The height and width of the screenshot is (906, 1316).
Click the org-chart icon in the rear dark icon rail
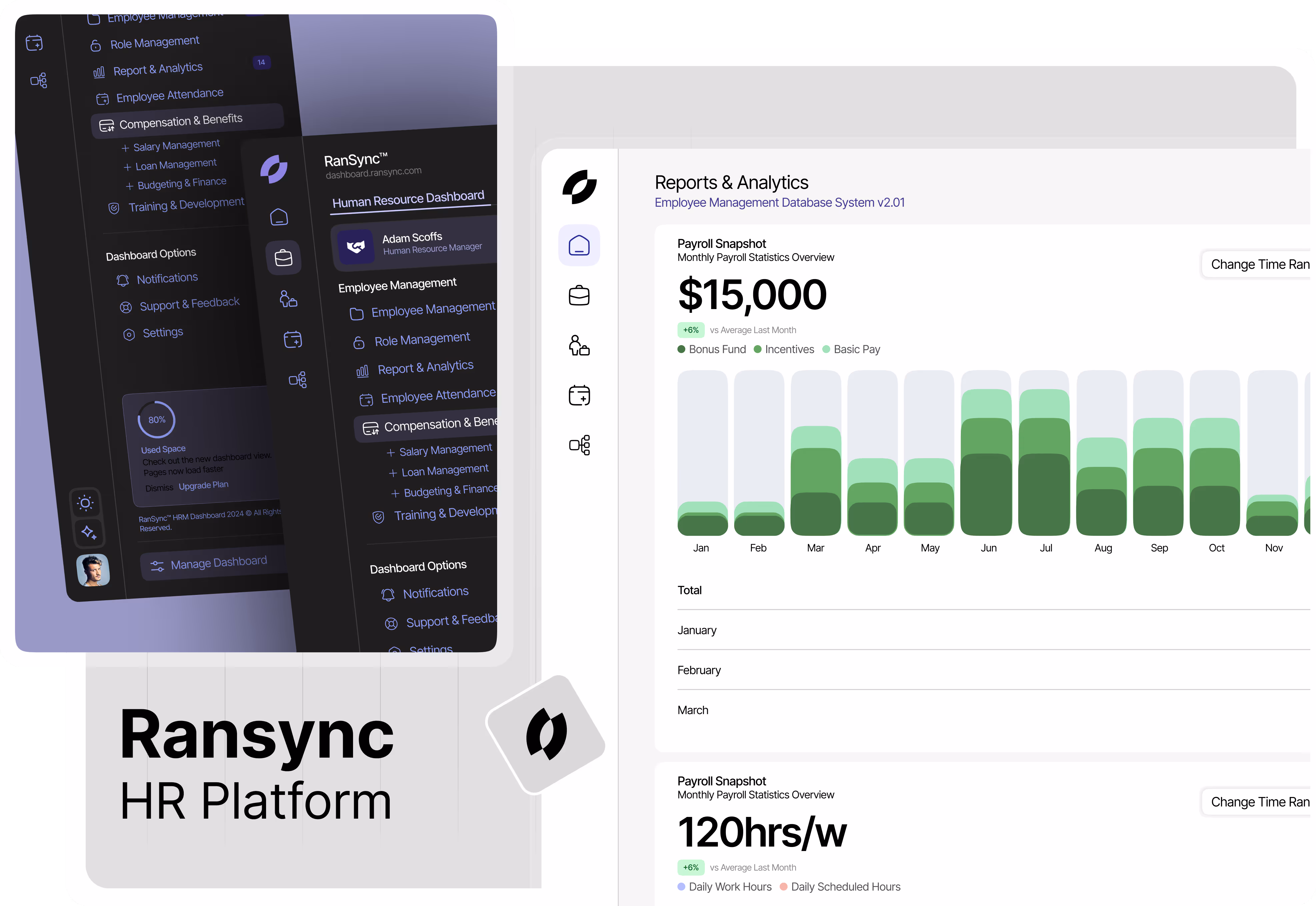click(39, 81)
